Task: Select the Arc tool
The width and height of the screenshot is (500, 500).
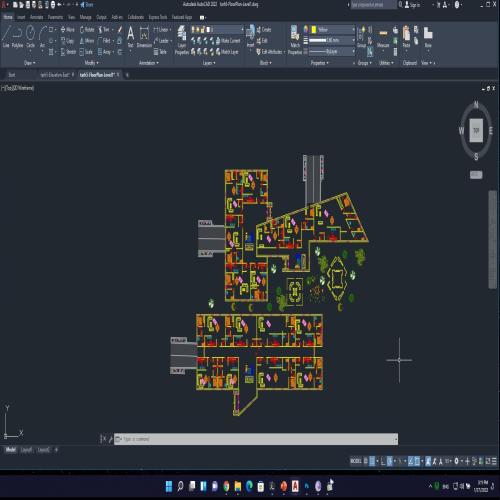Action: tap(42, 36)
